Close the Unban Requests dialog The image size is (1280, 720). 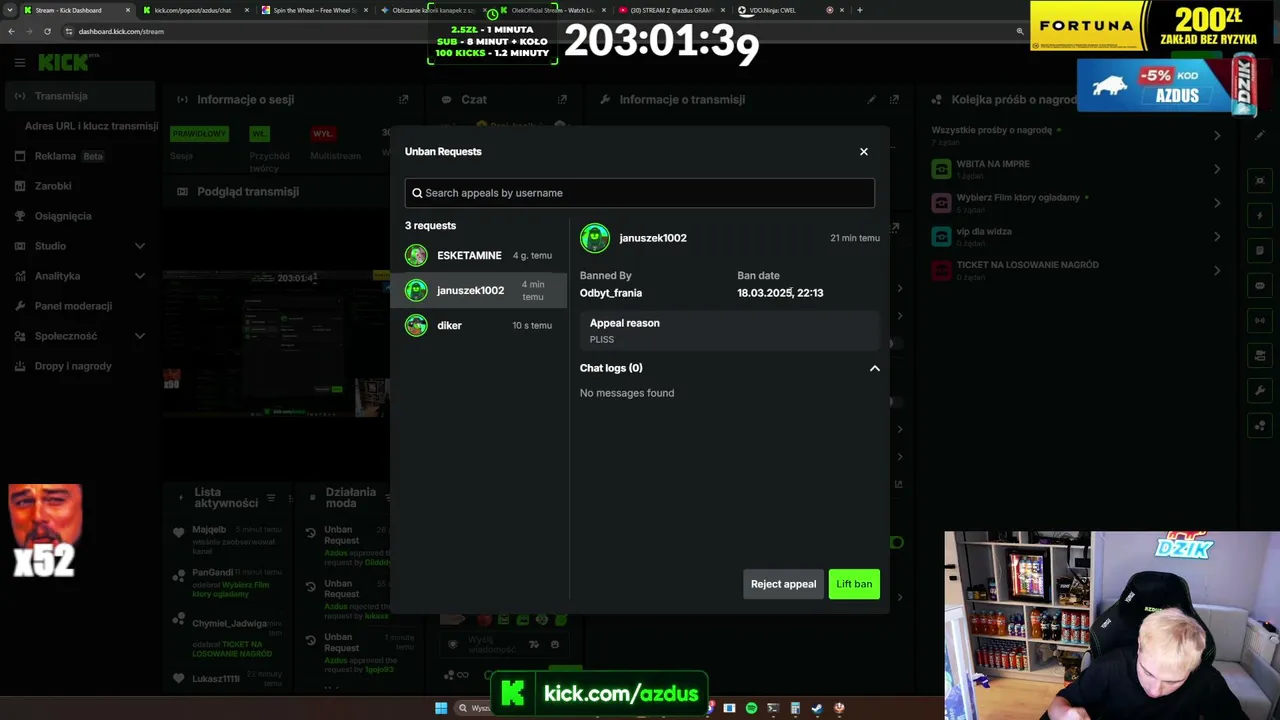tap(864, 152)
